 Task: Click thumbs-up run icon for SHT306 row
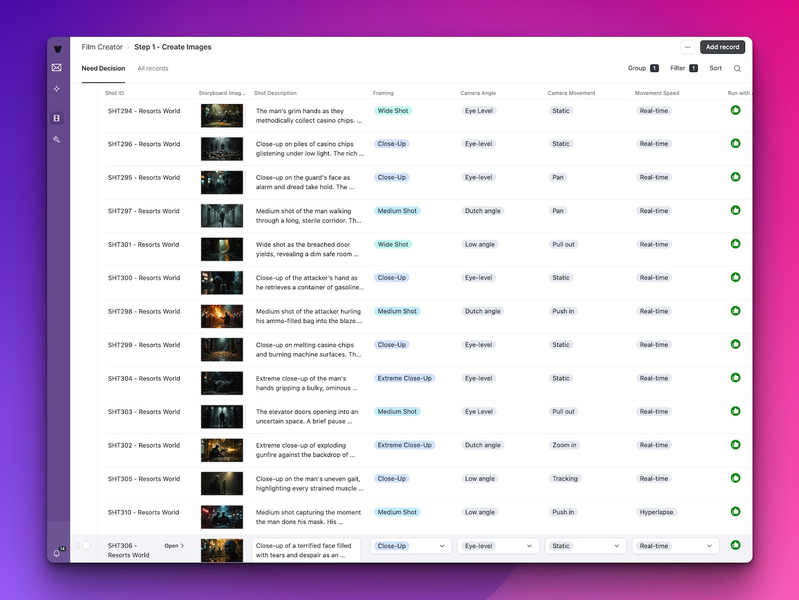(735, 545)
